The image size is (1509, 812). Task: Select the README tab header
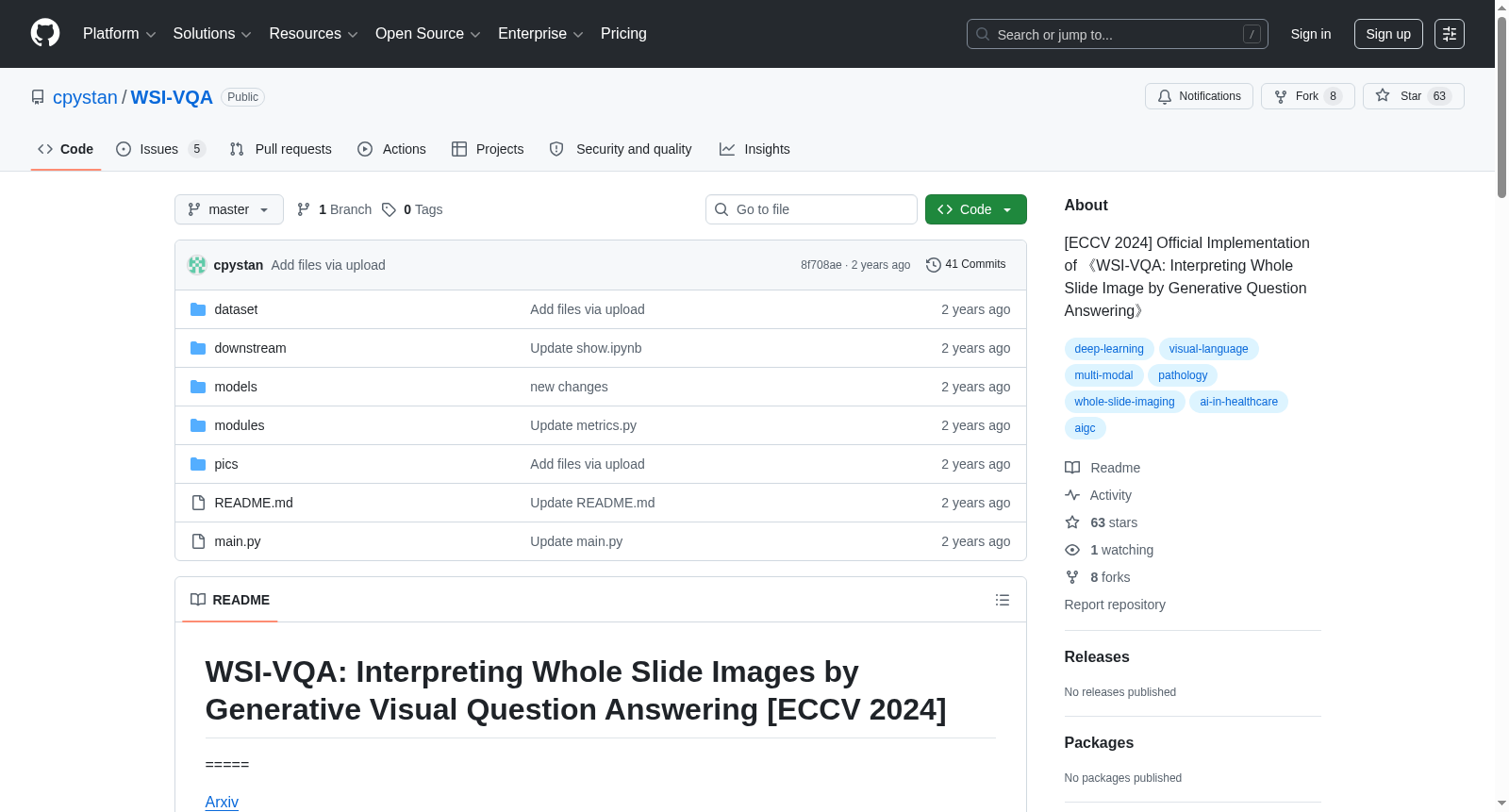[230, 600]
